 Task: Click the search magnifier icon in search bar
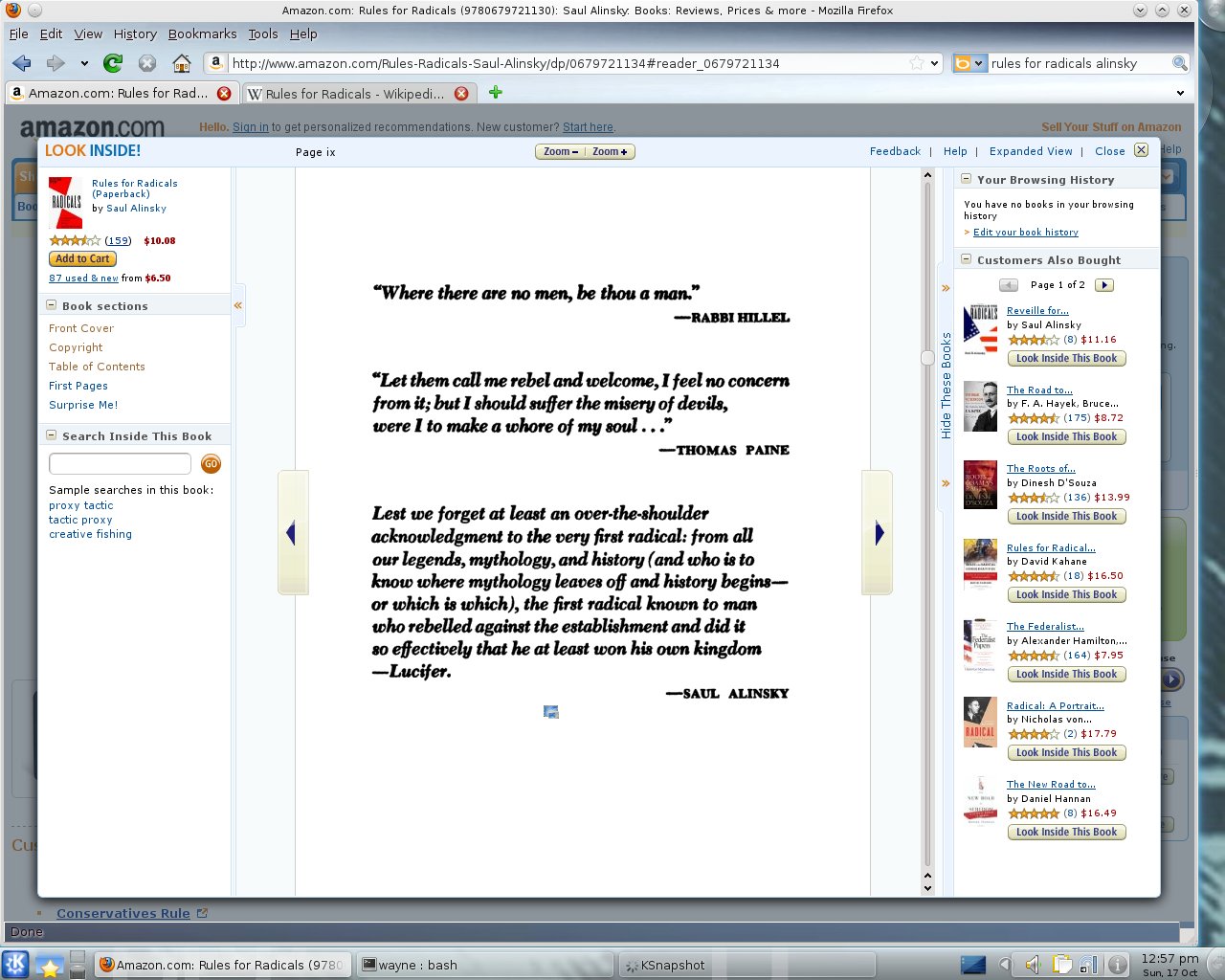click(x=1180, y=63)
